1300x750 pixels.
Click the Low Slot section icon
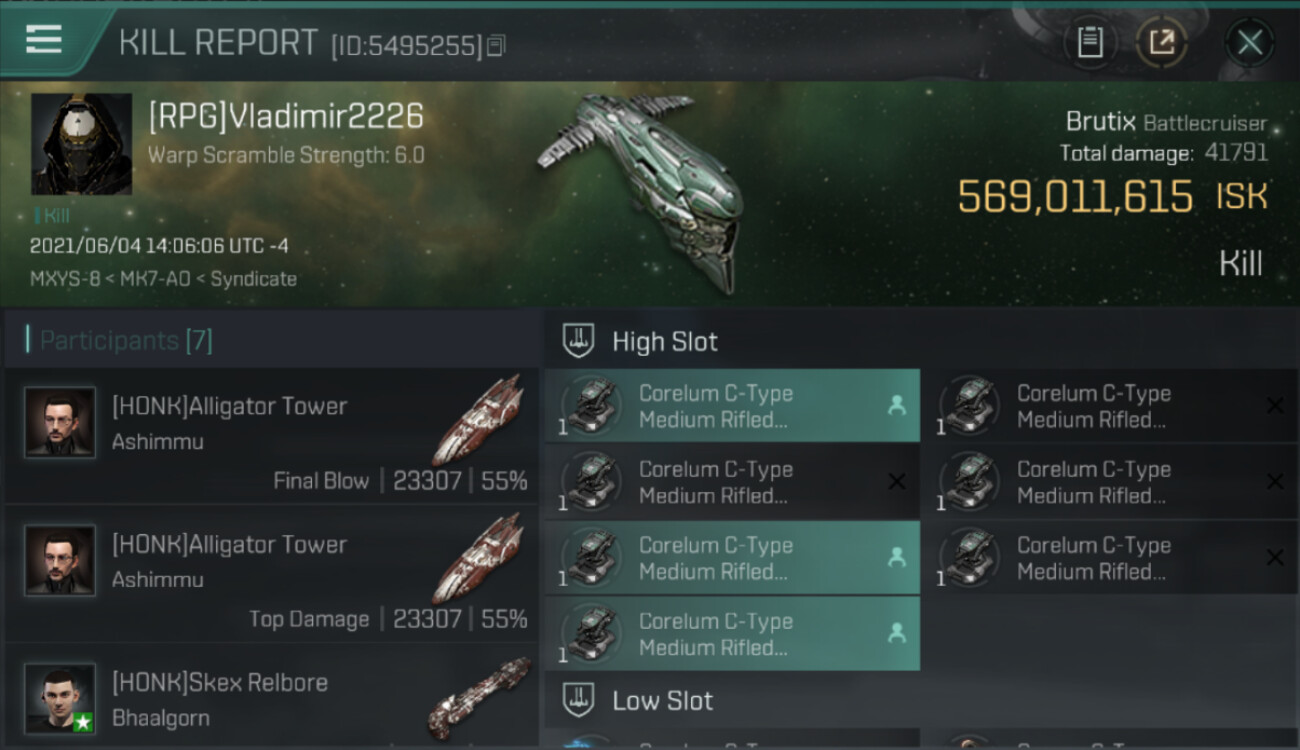coord(578,700)
